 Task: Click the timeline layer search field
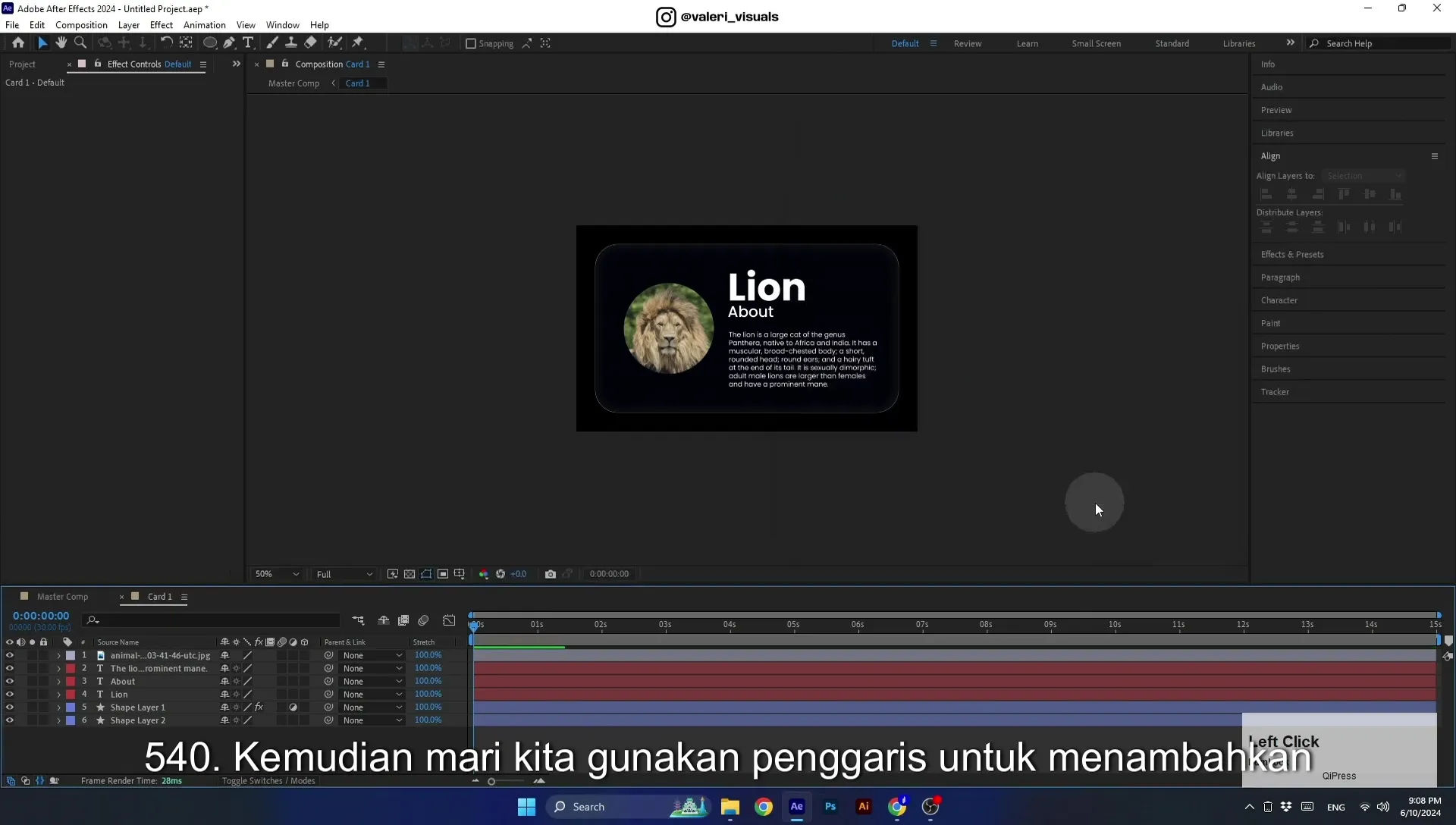coord(211,620)
